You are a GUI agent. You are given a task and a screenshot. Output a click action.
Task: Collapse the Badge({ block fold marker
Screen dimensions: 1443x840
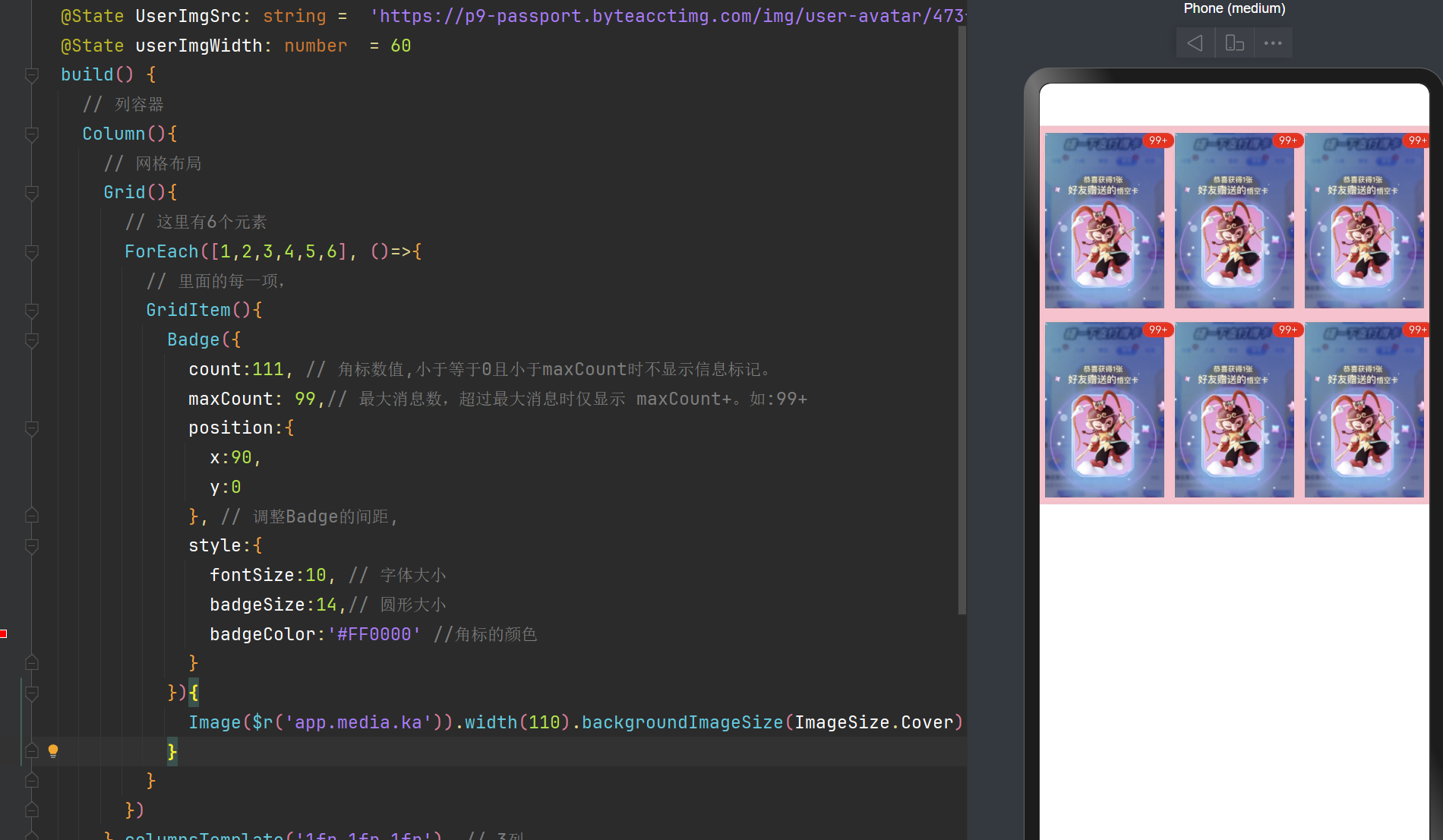32,340
